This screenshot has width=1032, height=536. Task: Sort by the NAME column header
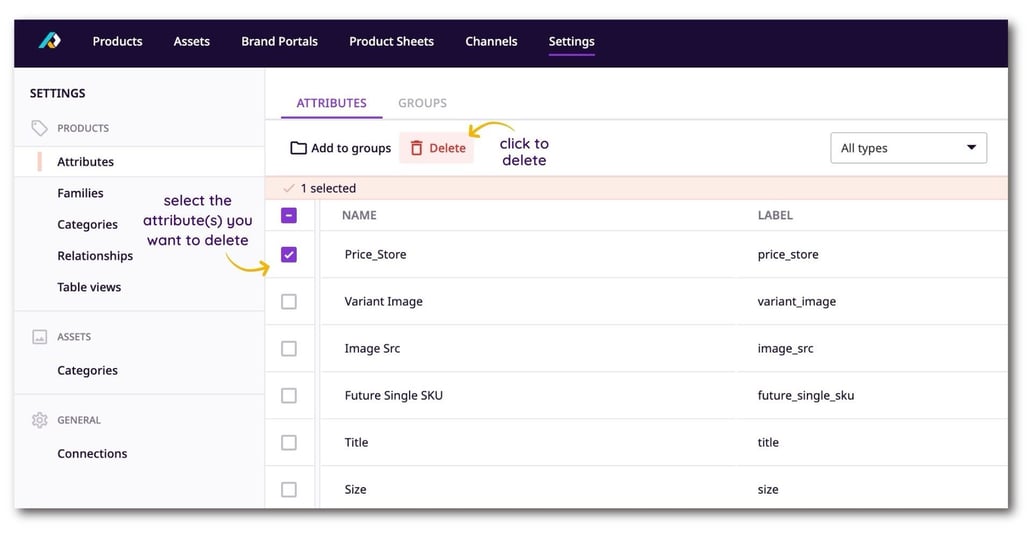(359, 215)
